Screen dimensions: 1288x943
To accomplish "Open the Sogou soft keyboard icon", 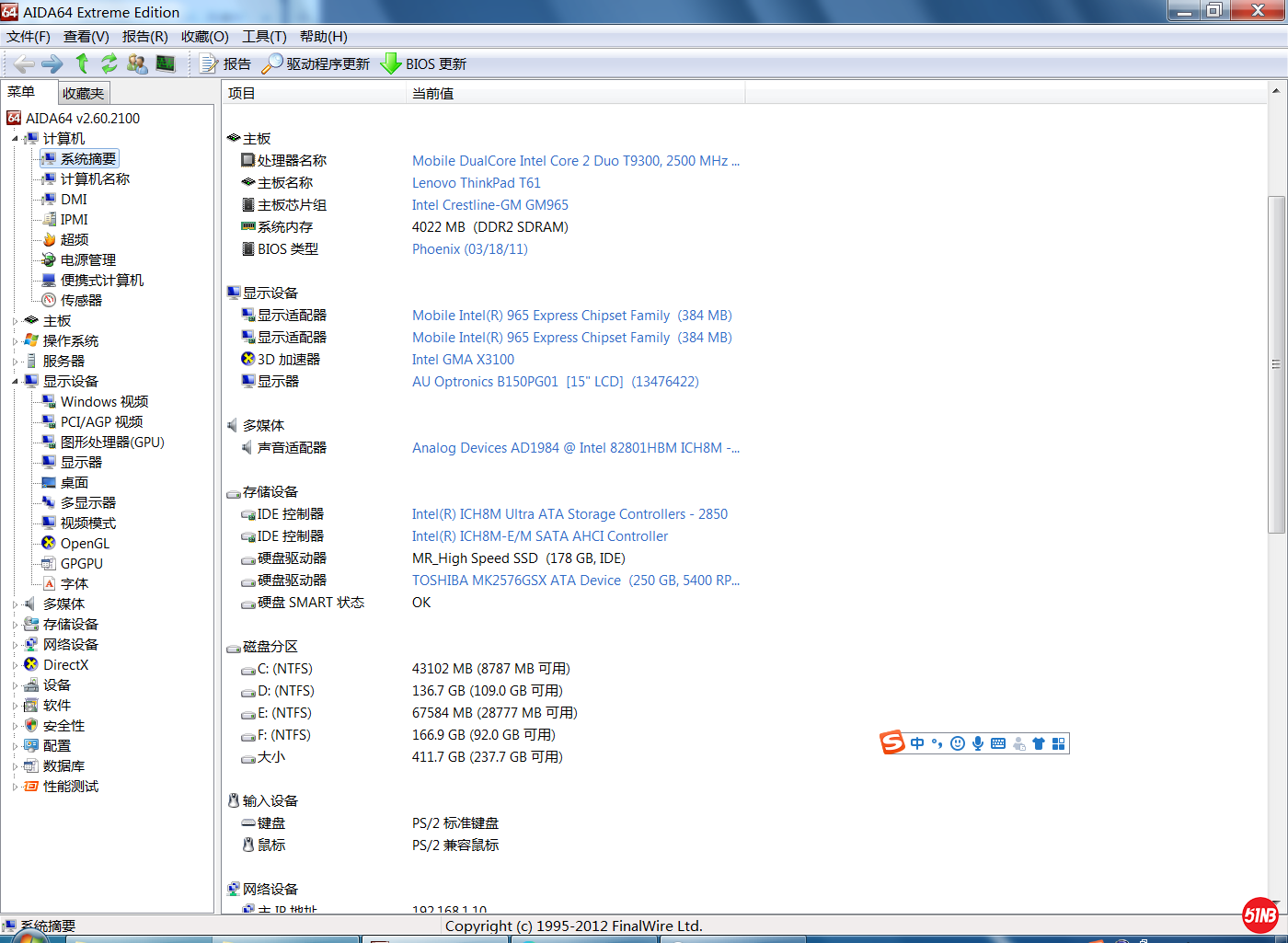I will [x=998, y=743].
